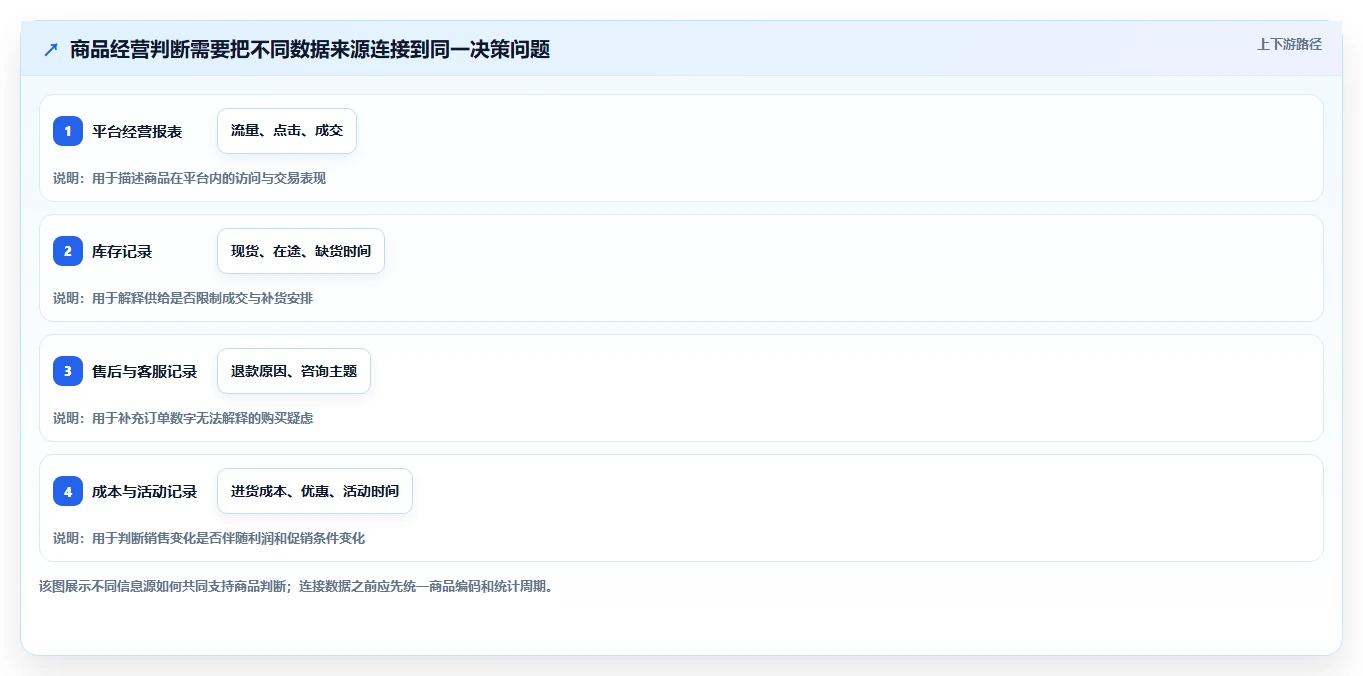Screen dimensions: 1363x676
Task: Select the number 3 badge for 售后与客服记录
Action: (68, 371)
